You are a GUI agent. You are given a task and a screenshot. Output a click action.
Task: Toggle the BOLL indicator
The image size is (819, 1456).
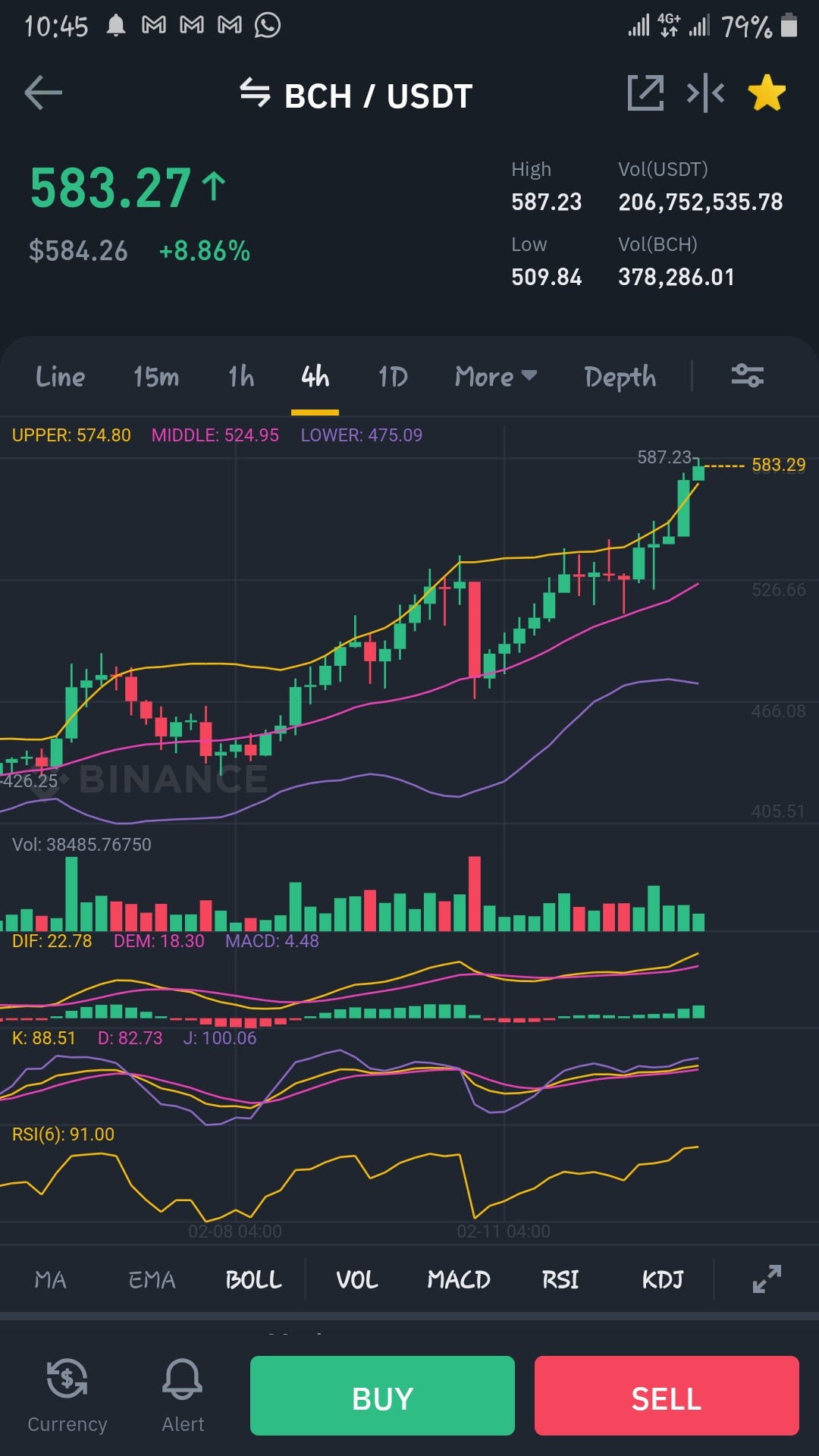tap(254, 1279)
